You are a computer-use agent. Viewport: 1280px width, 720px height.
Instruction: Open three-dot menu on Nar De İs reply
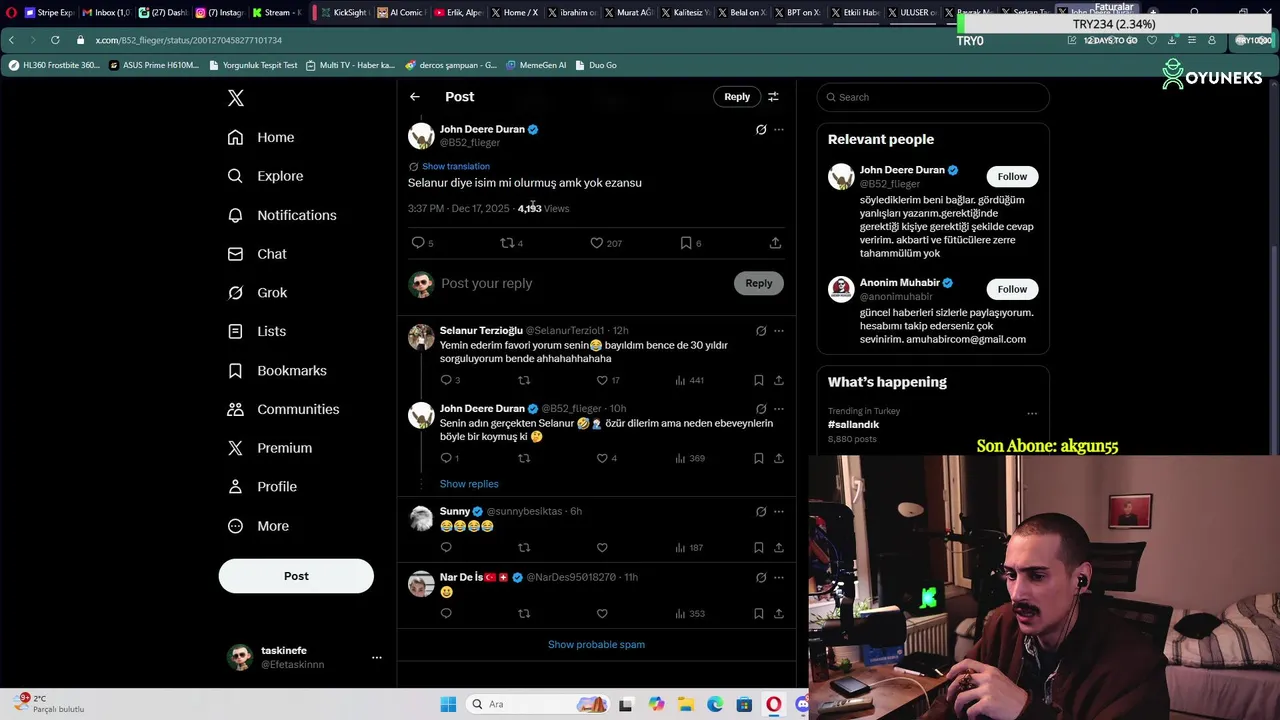(779, 577)
